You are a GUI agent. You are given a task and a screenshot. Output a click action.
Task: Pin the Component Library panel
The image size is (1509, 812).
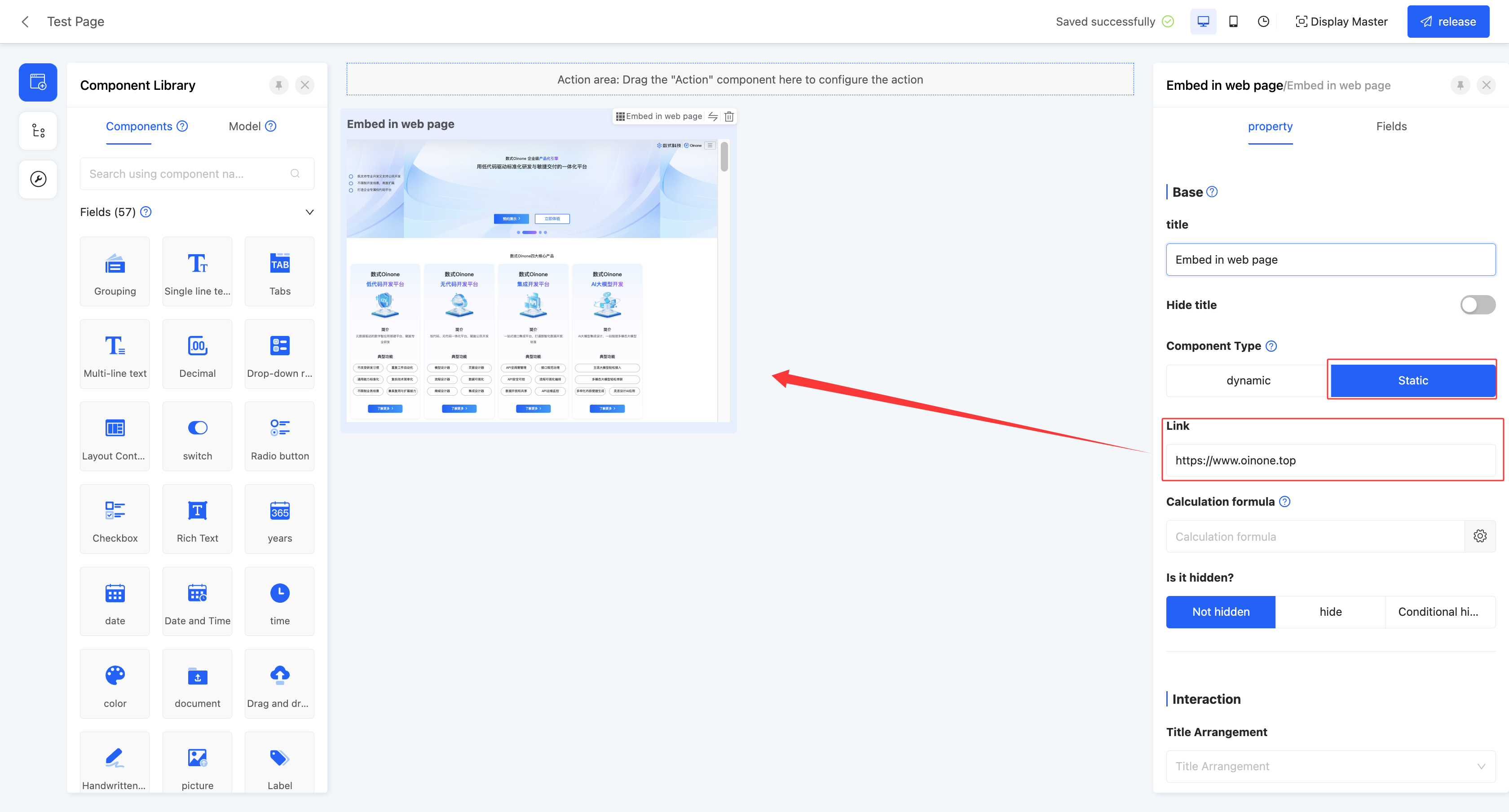[279, 85]
